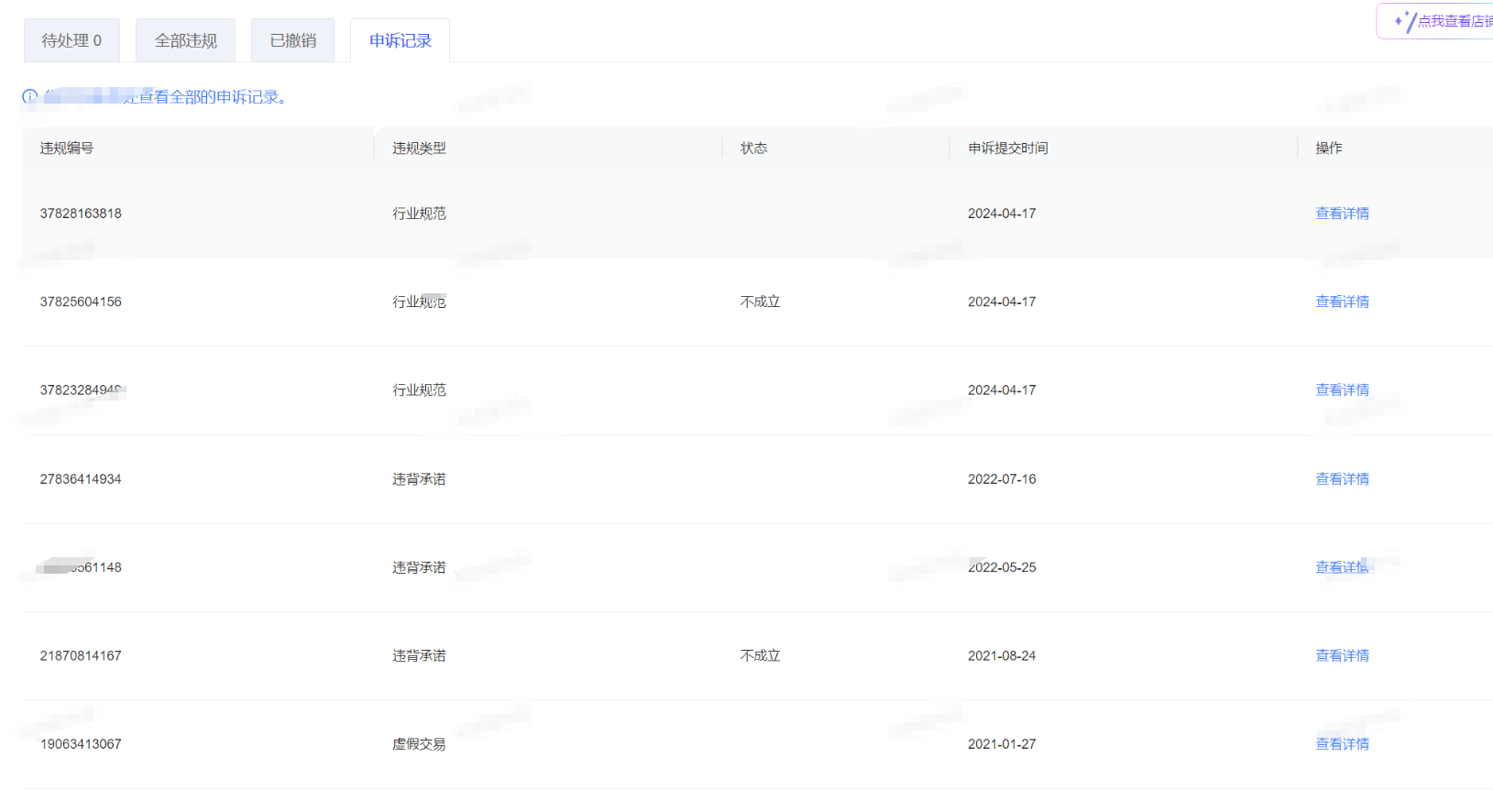Click the 申诉提交时间 column header
Image resolution: width=1493 pixels, height=812 pixels.
(1007, 148)
